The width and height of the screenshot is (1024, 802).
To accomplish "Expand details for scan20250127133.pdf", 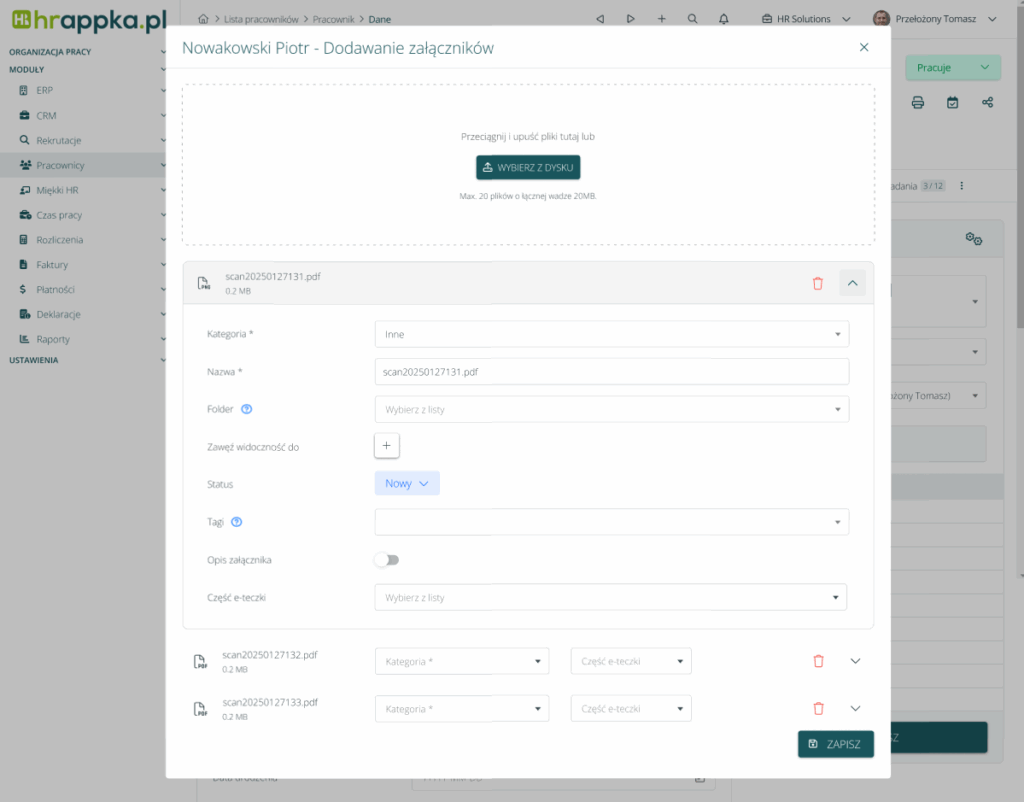I will click(855, 708).
